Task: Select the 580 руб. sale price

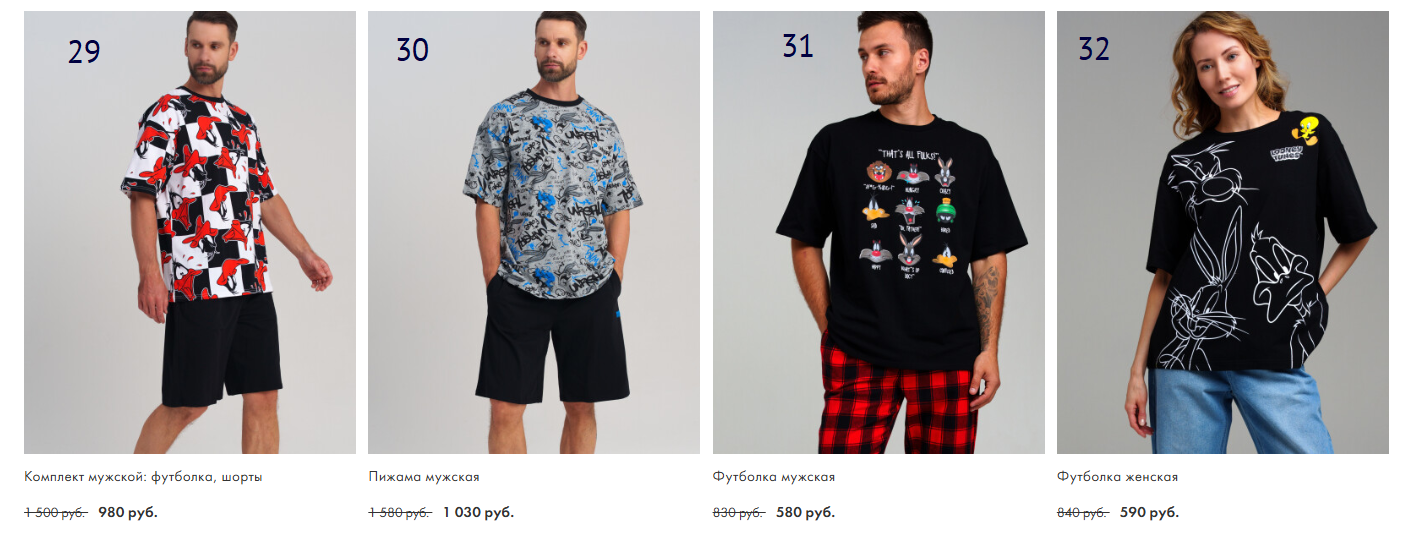Action: tap(805, 513)
